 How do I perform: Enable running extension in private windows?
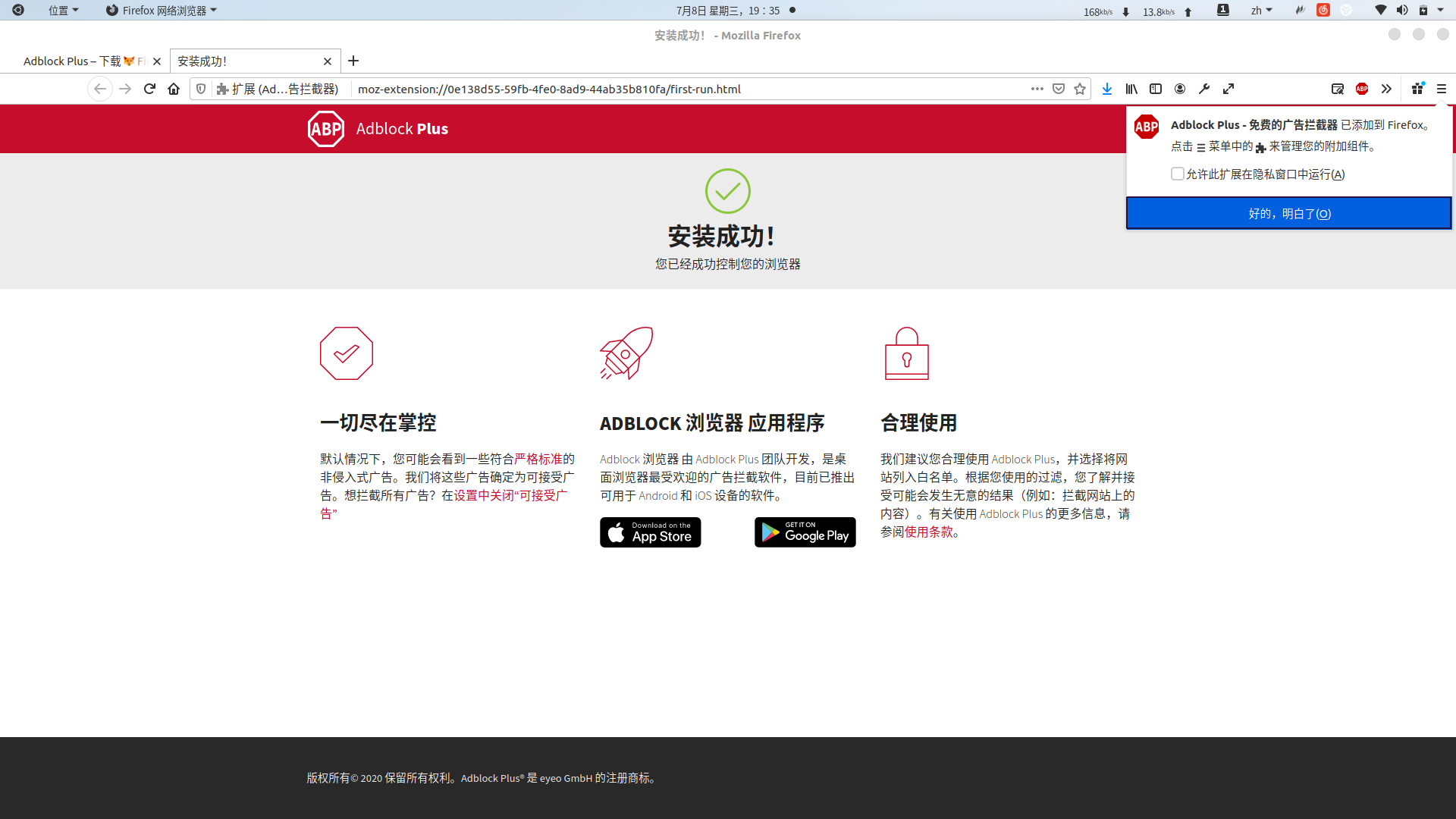tap(1177, 174)
